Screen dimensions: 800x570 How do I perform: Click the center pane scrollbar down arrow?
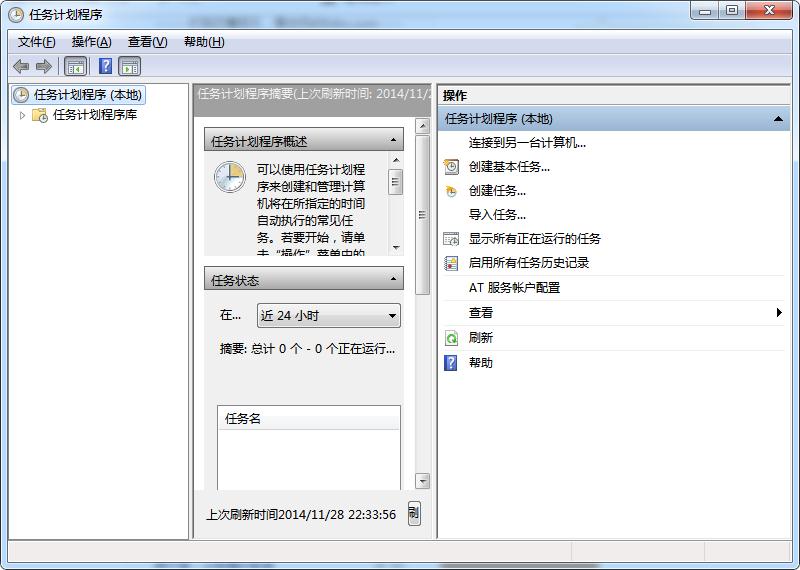422,481
